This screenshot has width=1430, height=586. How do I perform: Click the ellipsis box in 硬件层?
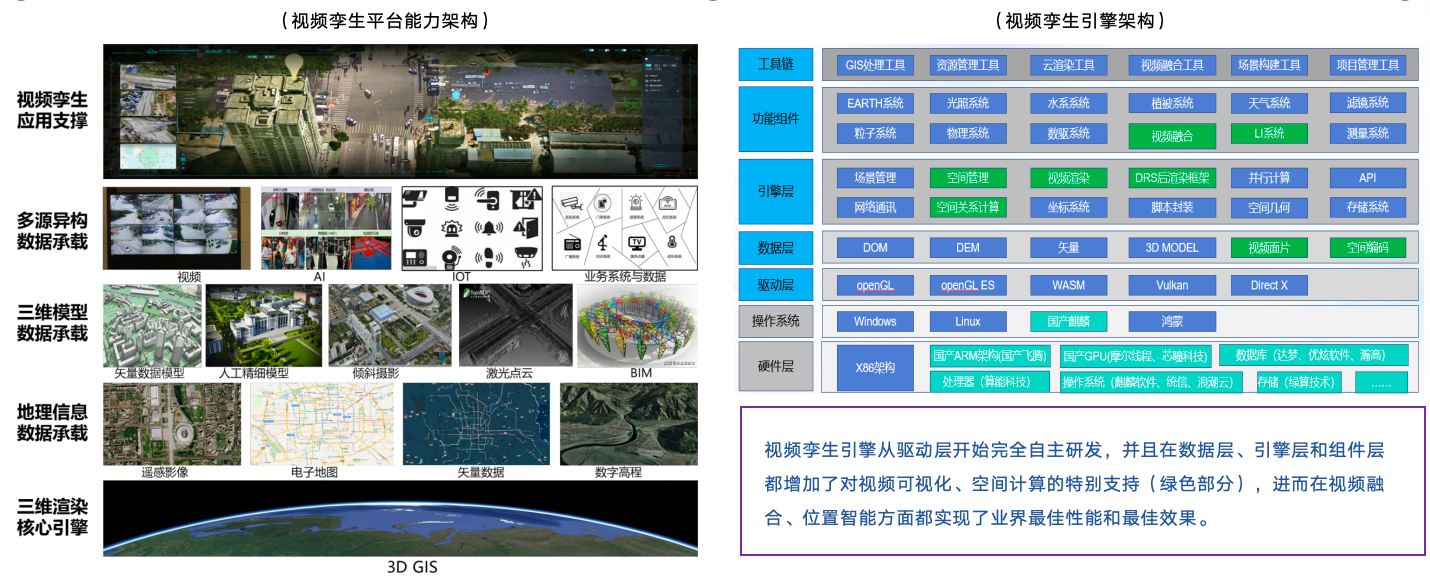tap(1380, 382)
